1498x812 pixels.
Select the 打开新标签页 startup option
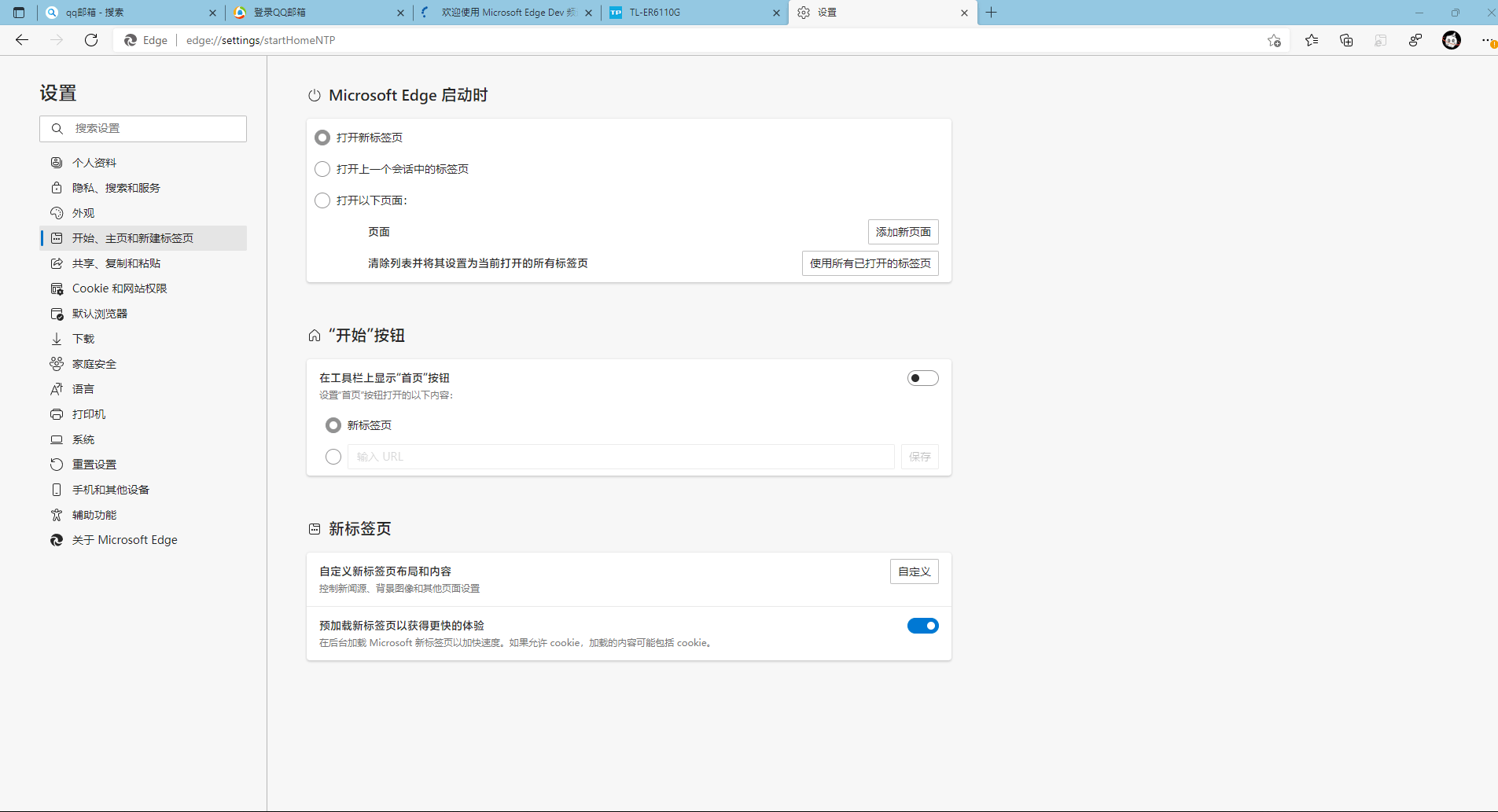[322, 138]
